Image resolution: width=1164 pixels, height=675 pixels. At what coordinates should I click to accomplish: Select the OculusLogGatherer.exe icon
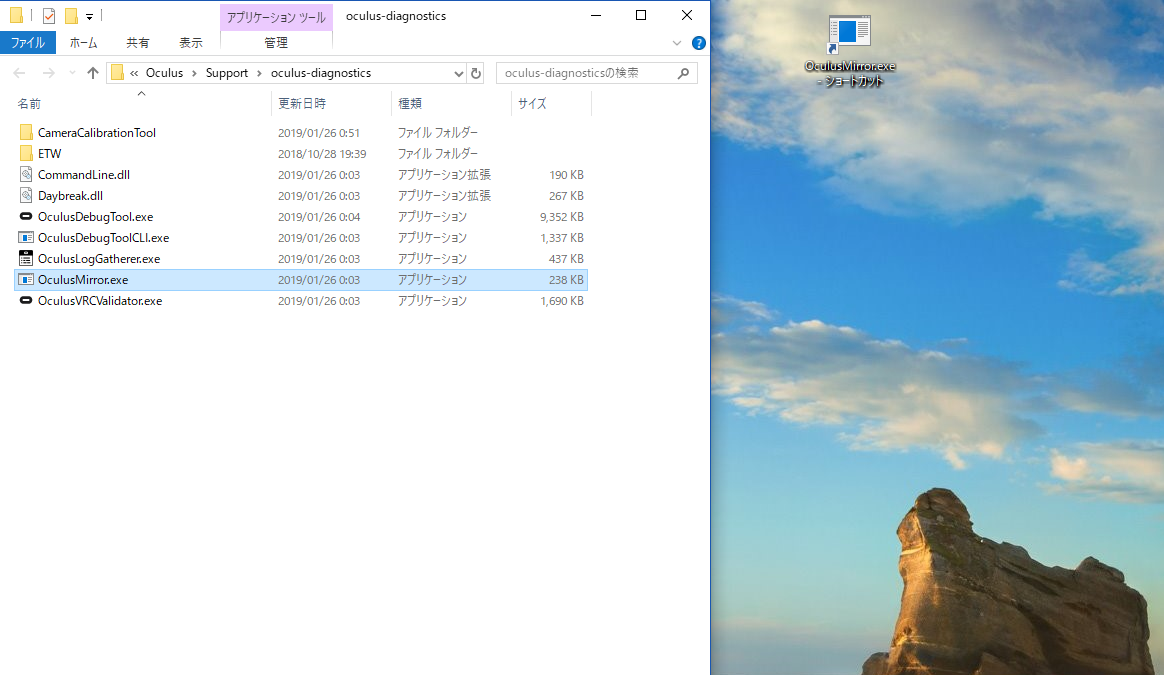[x=26, y=258]
